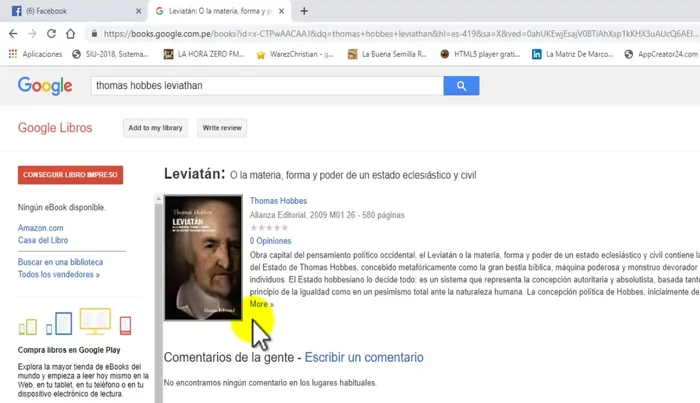Switch to the Facebook tab
This screenshot has width=700, height=403.
click(x=74, y=11)
